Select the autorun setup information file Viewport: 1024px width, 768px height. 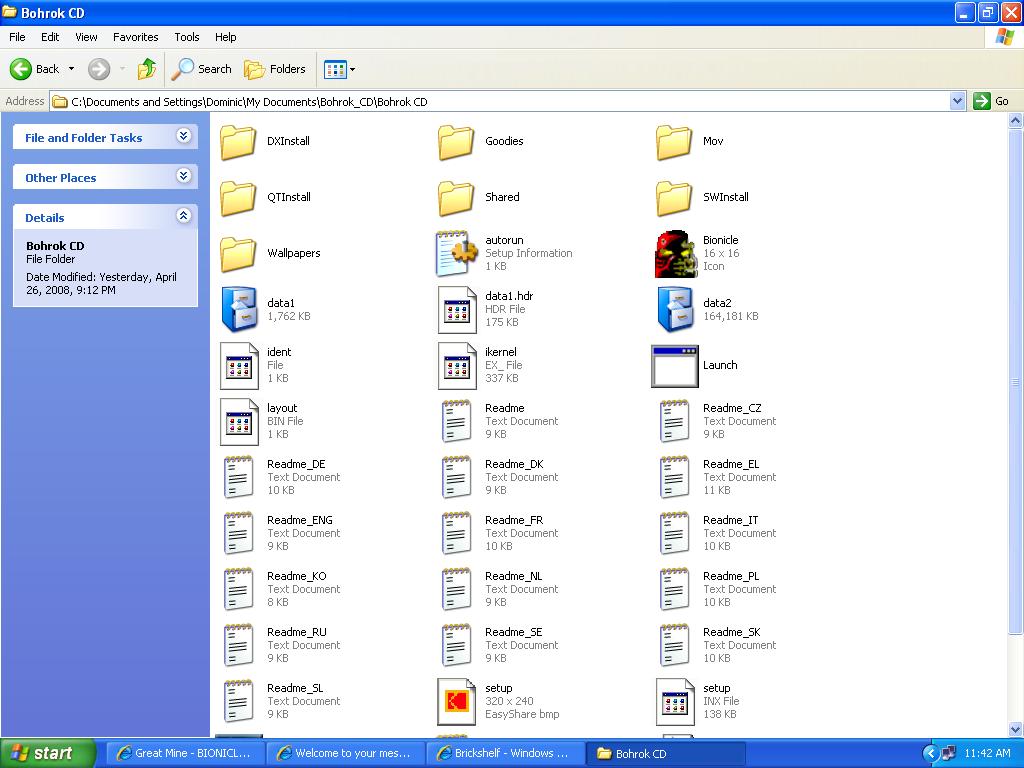457,254
